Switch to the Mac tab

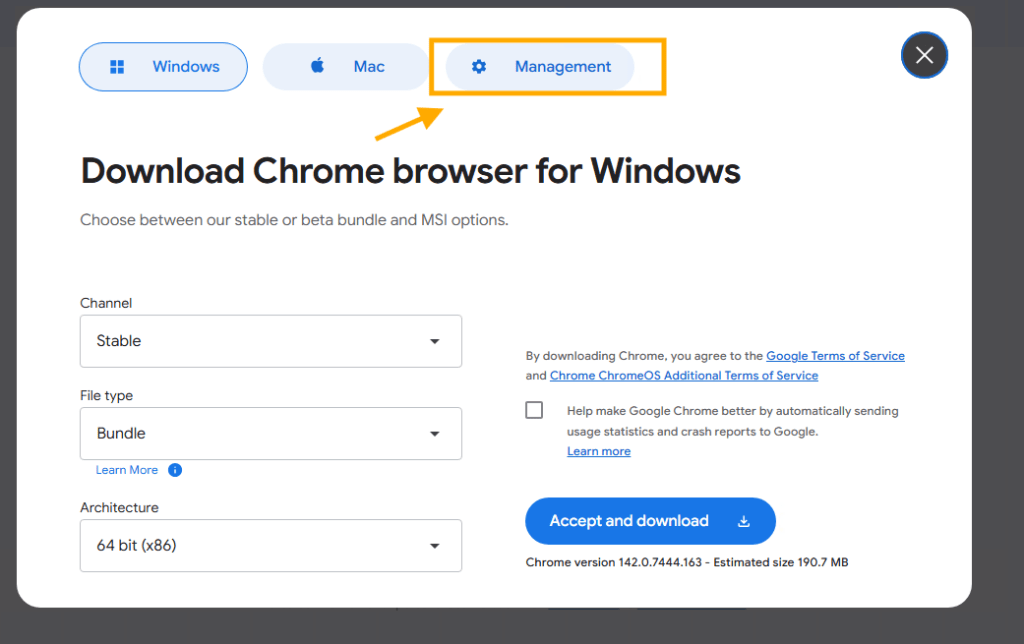346,67
